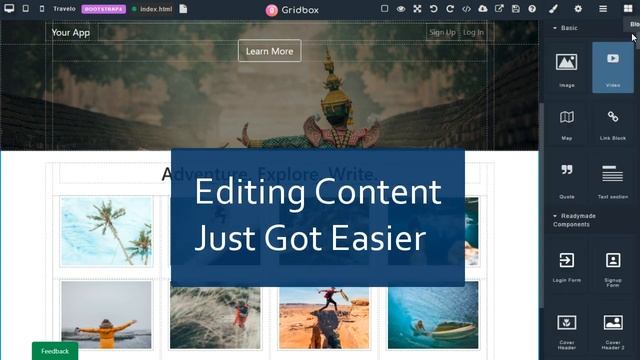Collapse the Basic blocks category
640x360 pixels.
click(x=565, y=28)
